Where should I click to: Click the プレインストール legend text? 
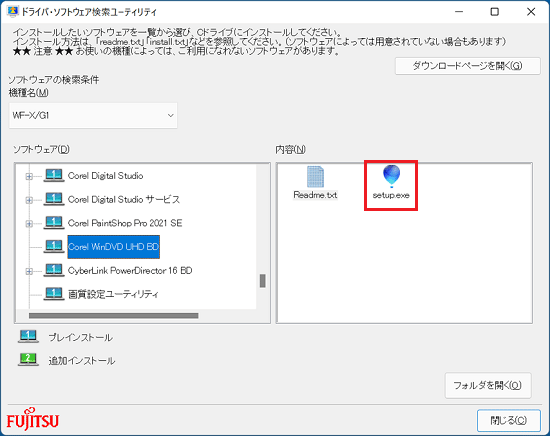coord(81,337)
